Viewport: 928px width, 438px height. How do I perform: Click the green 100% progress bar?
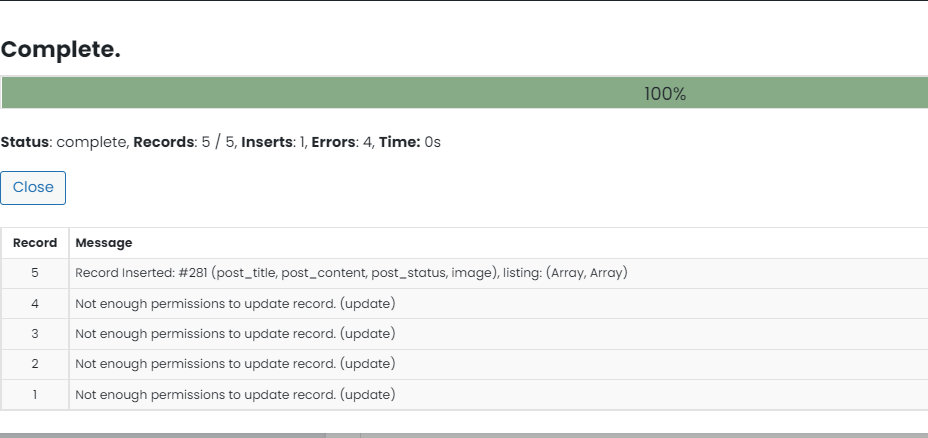(x=465, y=93)
